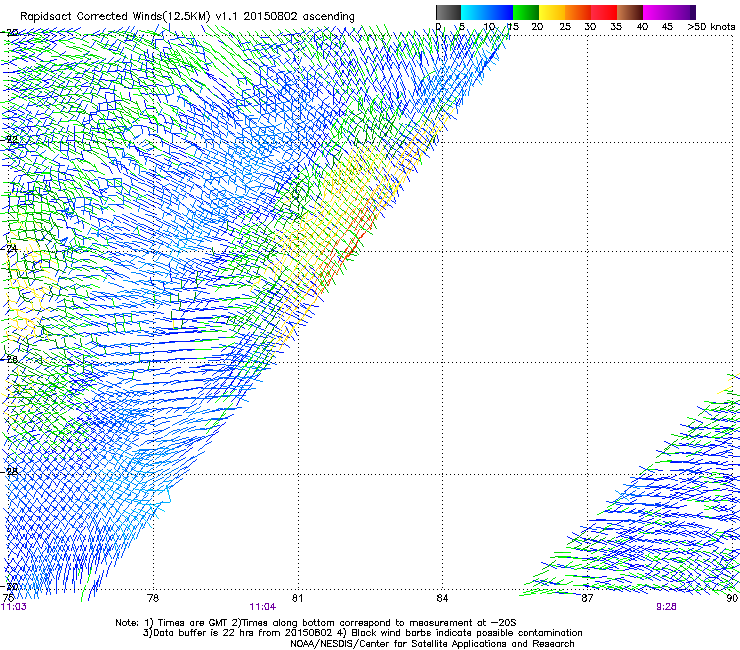The image size is (740, 650).
Task: Click the '40' legend scale label
Action: click(x=642, y=27)
